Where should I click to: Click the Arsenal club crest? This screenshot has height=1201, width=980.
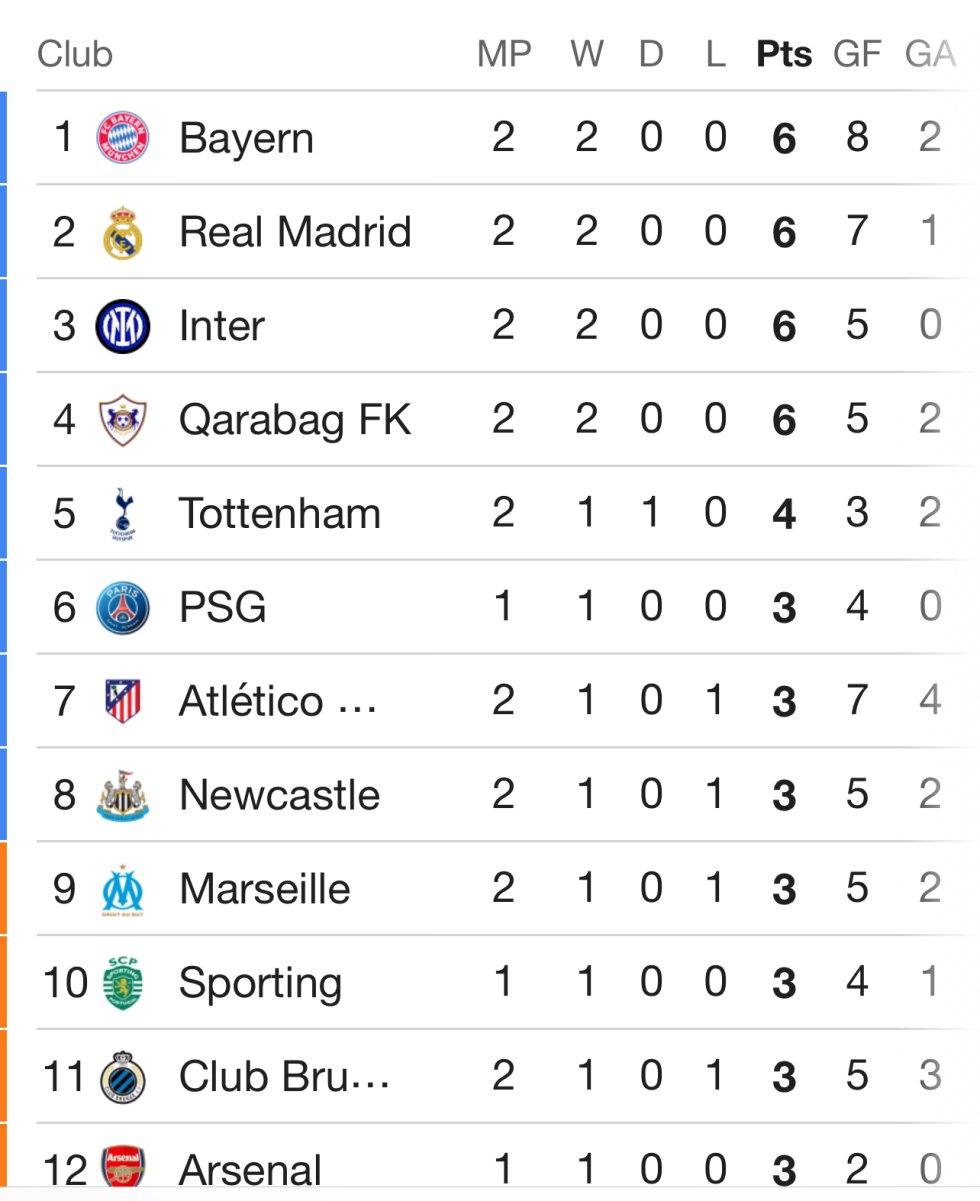(x=123, y=1168)
